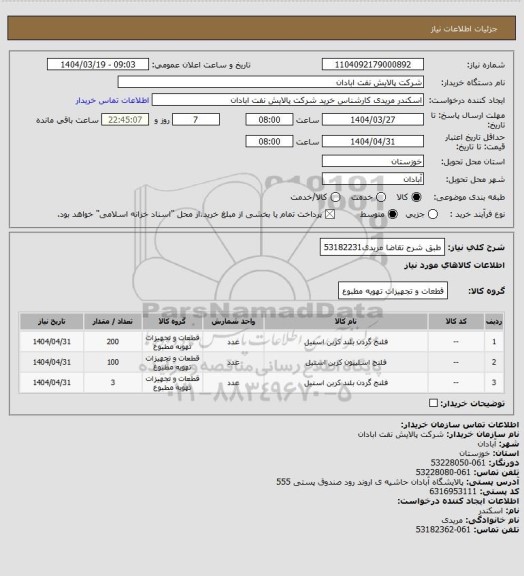
Task: Click the تعداد / مقدار column header
Action: point(112,321)
